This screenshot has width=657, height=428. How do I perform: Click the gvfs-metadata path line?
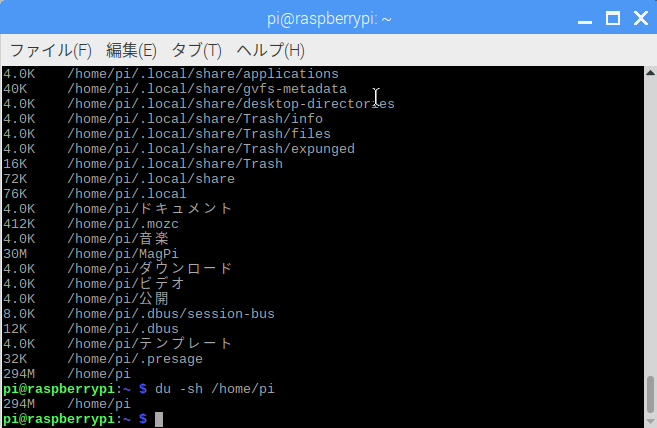[x=175, y=89]
